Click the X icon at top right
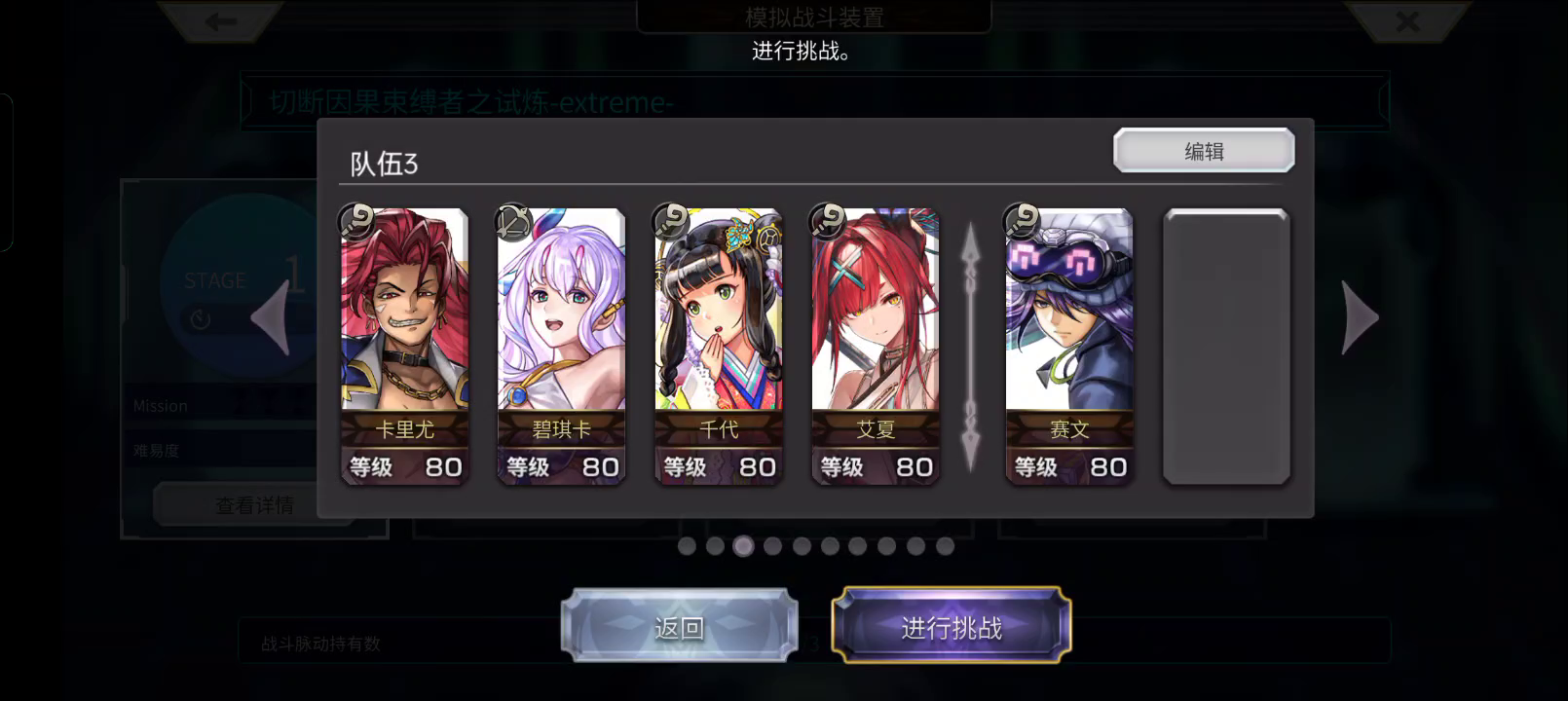 click(x=1407, y=20)
